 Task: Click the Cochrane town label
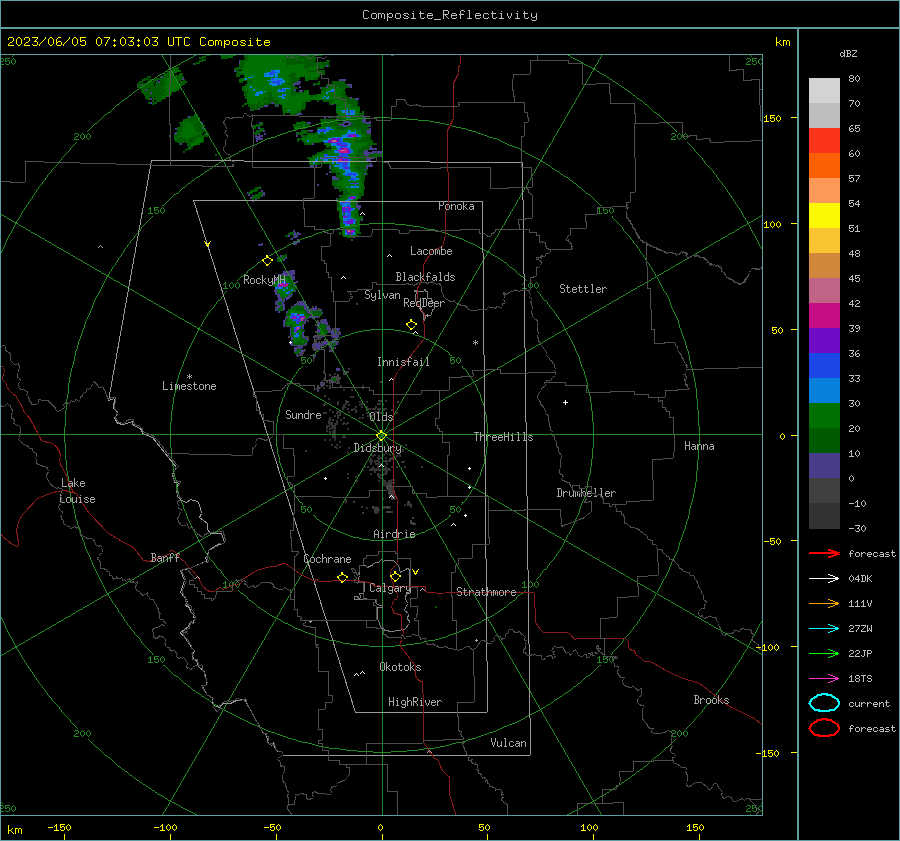327,559
